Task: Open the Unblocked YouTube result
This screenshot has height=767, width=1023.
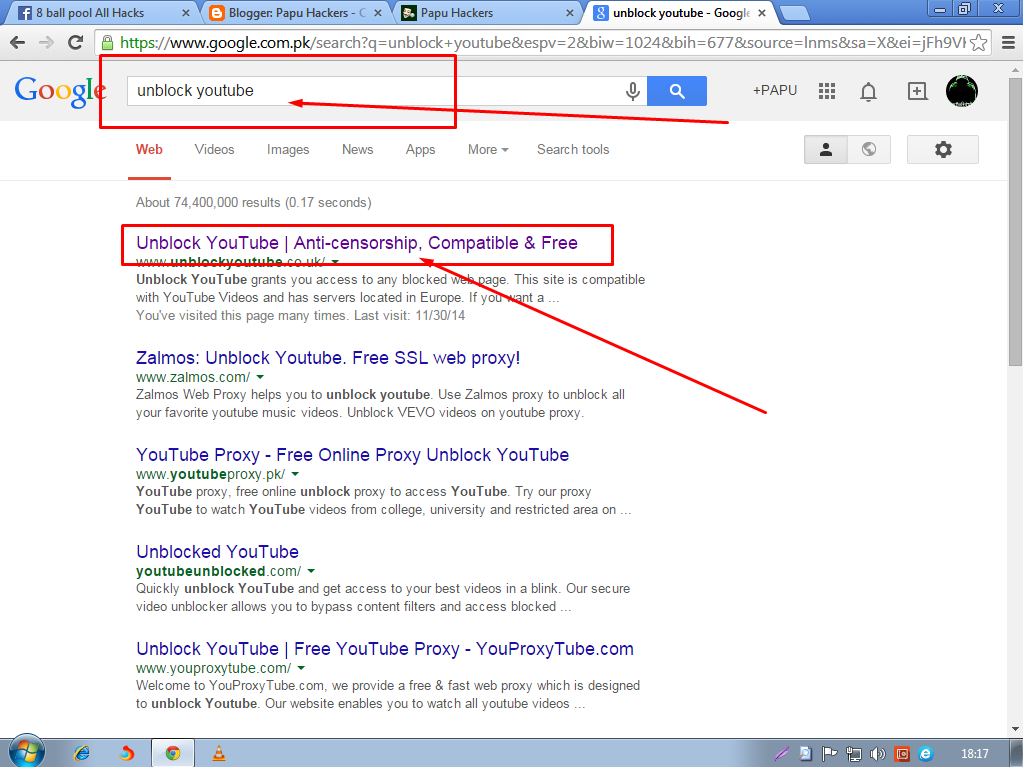Action: [x=217, y=552]
